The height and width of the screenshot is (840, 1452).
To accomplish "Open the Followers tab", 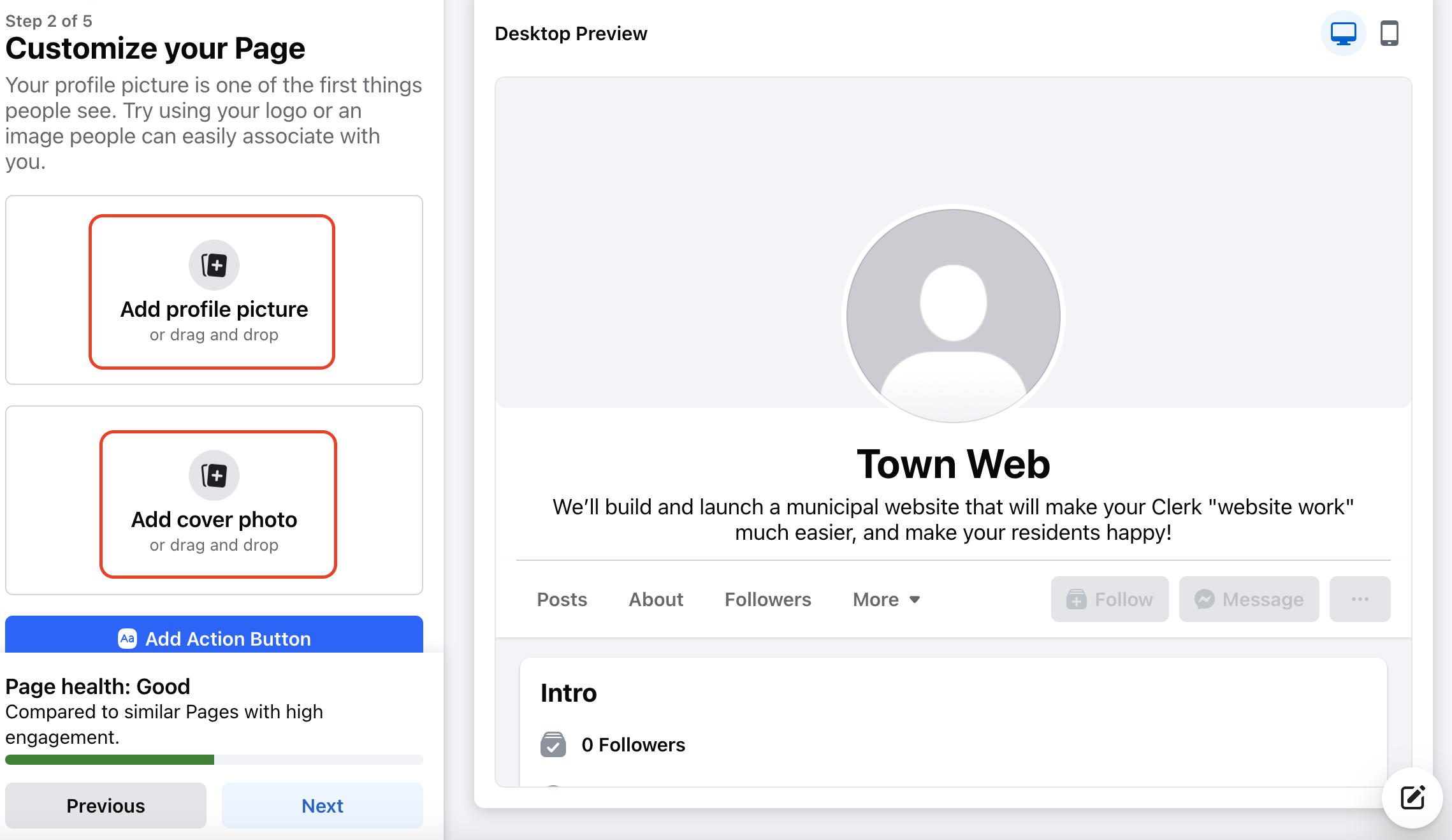I will tap(767, 599).
